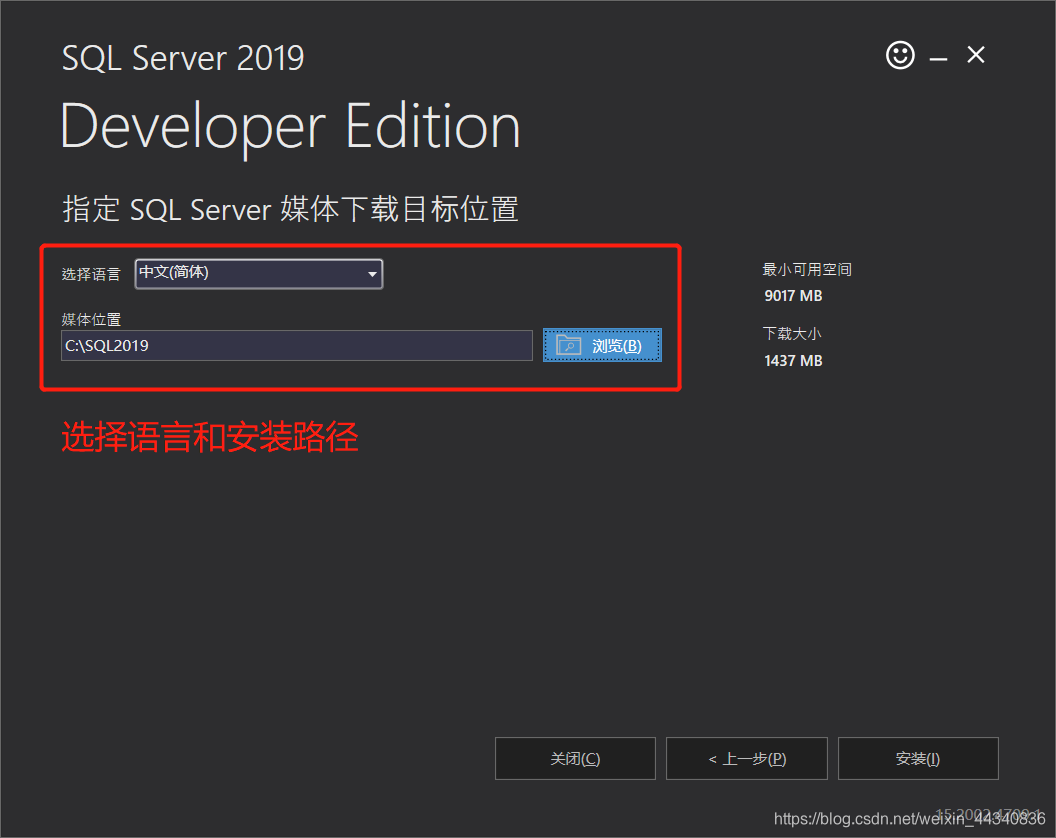
Task: Click the Developer Edition heading
Action: click(x=290, y=127)
